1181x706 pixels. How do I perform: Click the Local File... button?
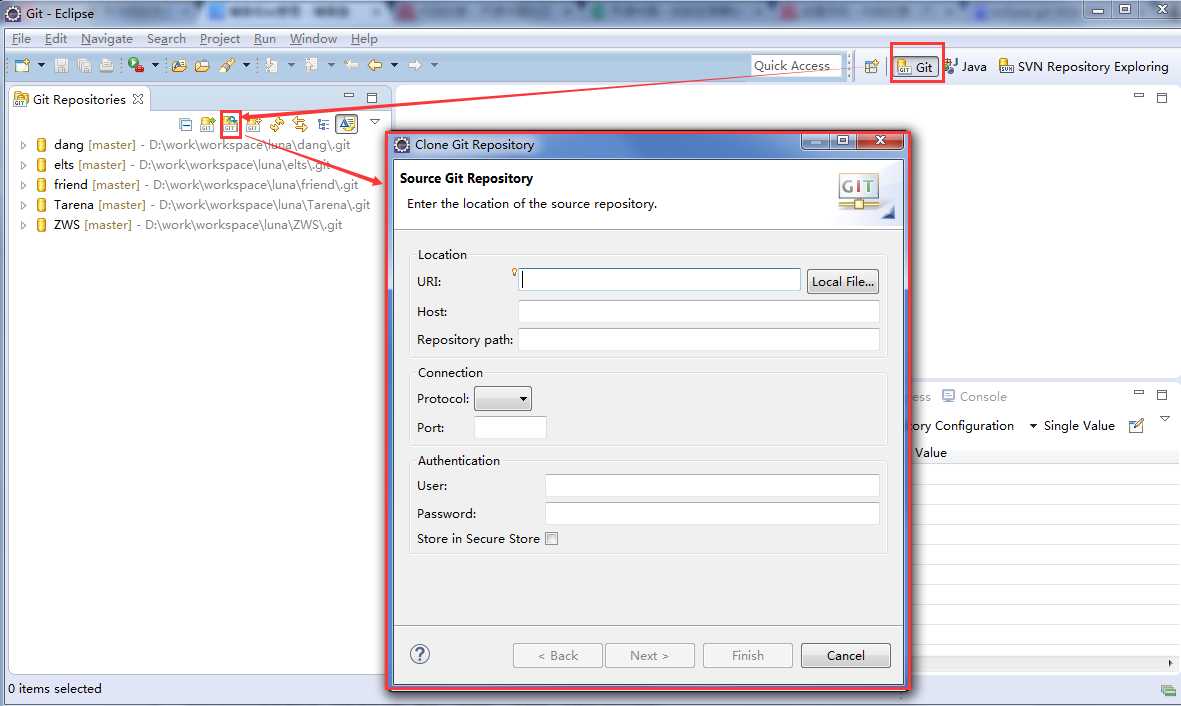[843, 282]
